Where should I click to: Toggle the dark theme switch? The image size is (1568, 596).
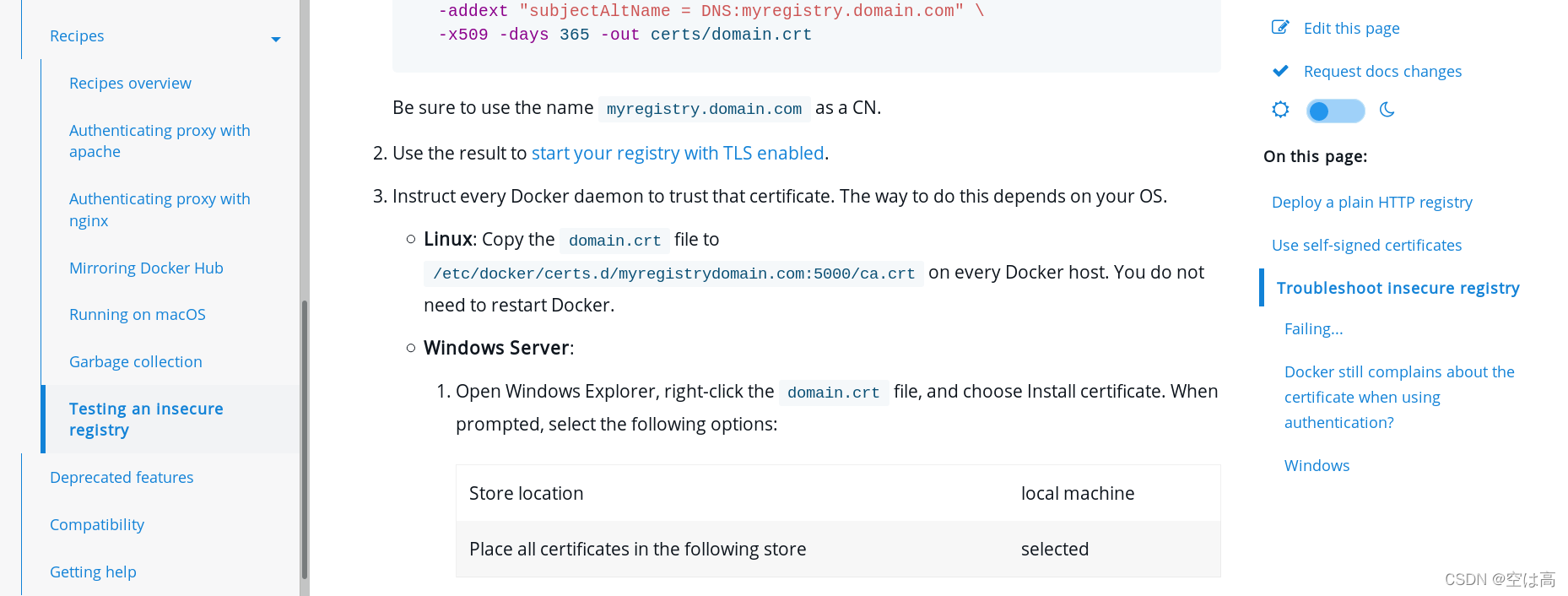pos(1335,111)
